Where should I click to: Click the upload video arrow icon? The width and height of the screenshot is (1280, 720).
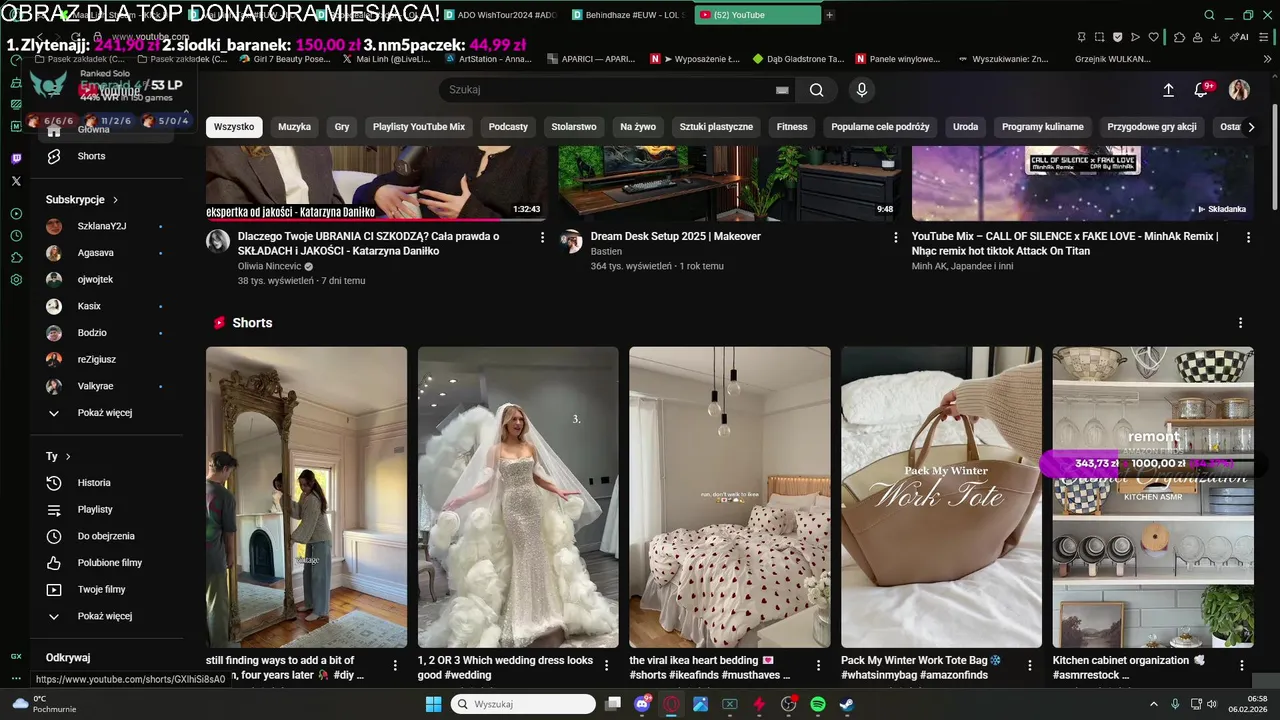(x=1168, y=90)
